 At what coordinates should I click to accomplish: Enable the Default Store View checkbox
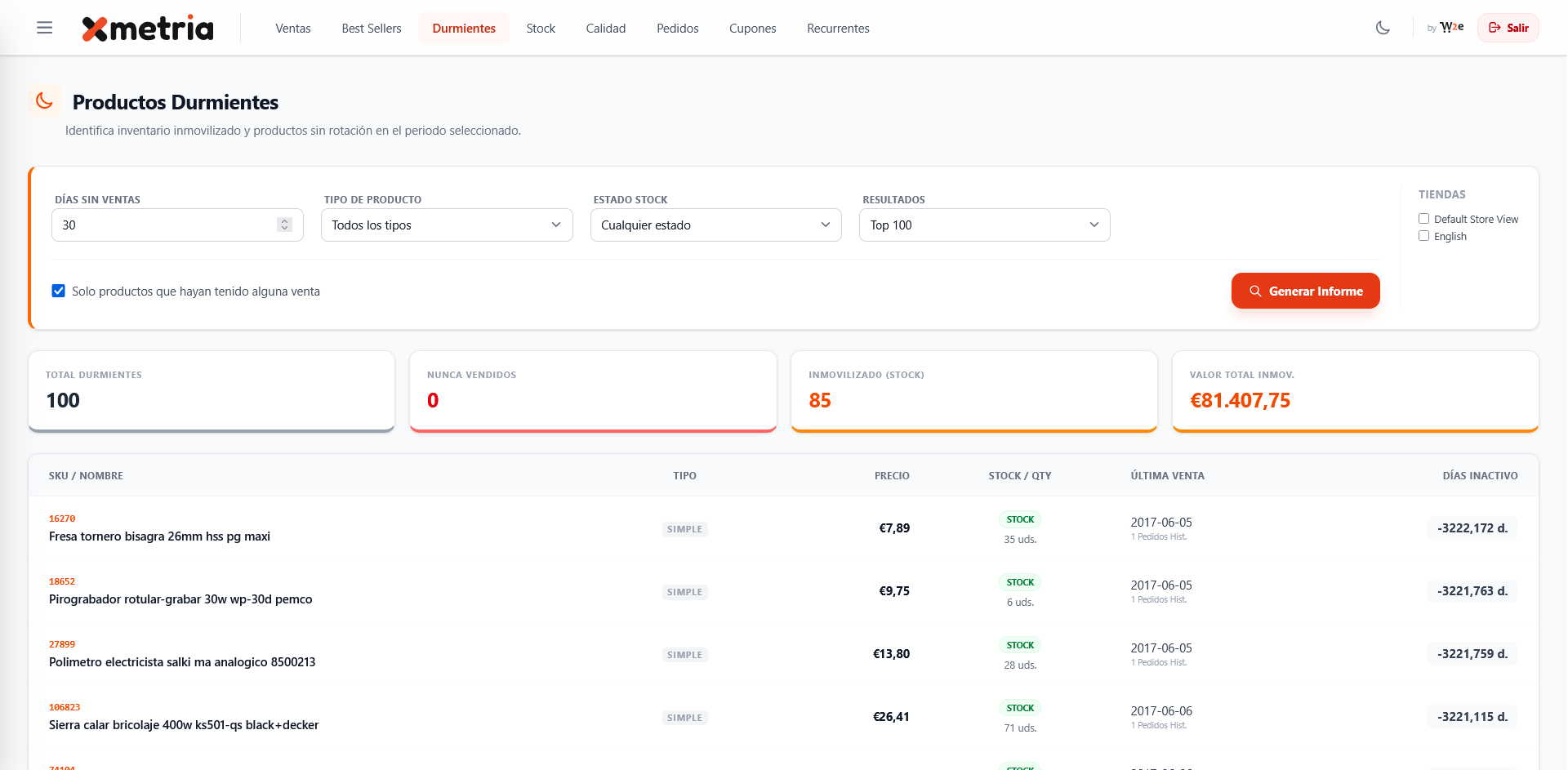(1423, 219)
